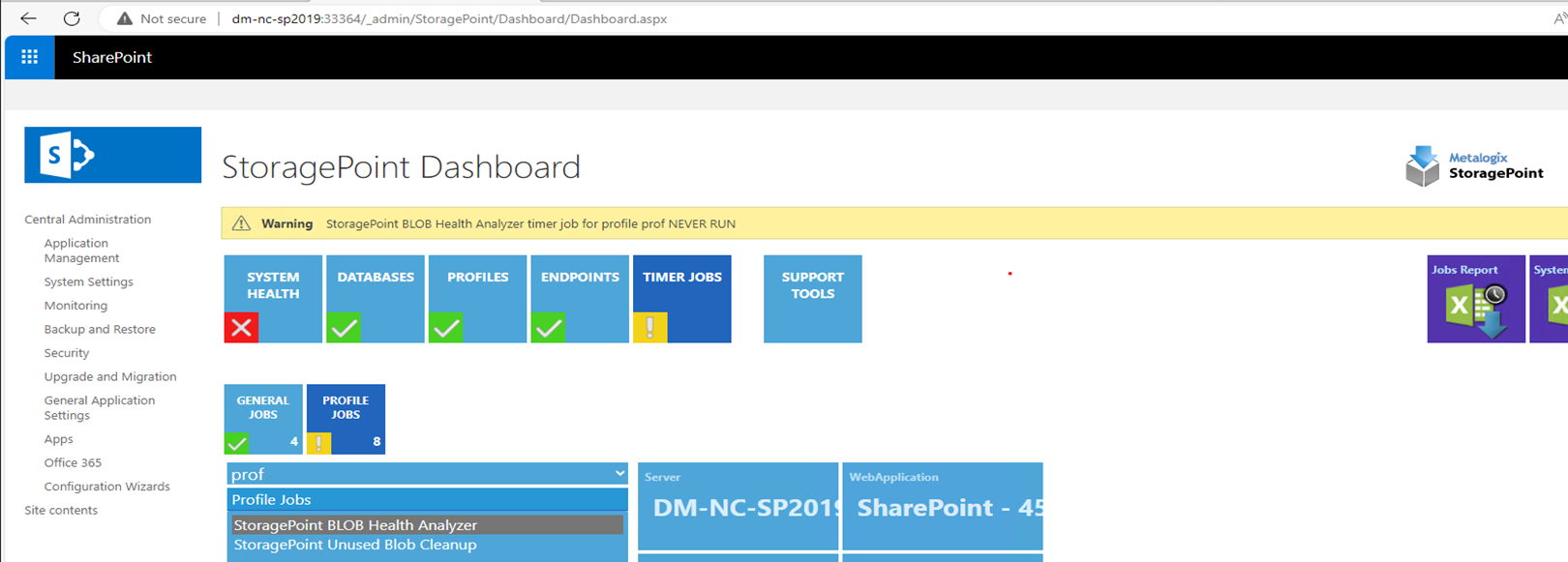Open Apps link in sidebar
This screenshot has height=562, width=1568.
(x=58, y=439)
